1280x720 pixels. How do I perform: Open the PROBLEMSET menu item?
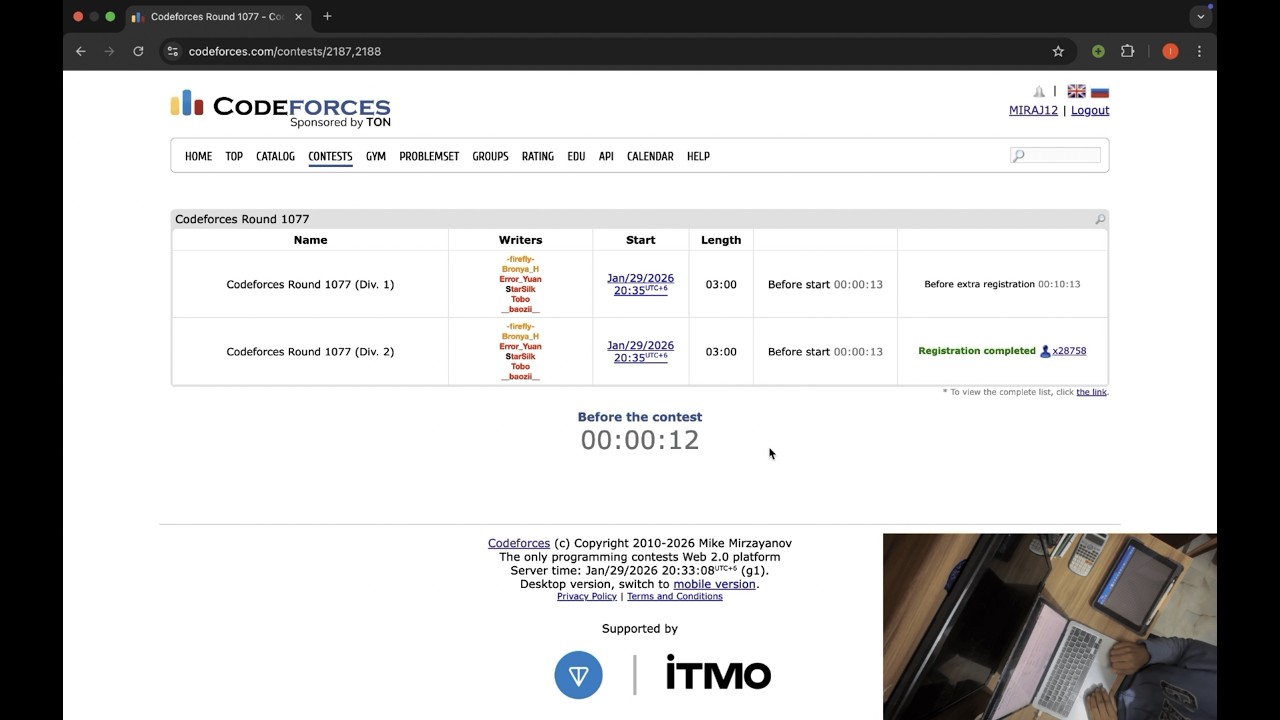[x=429, y=156]
